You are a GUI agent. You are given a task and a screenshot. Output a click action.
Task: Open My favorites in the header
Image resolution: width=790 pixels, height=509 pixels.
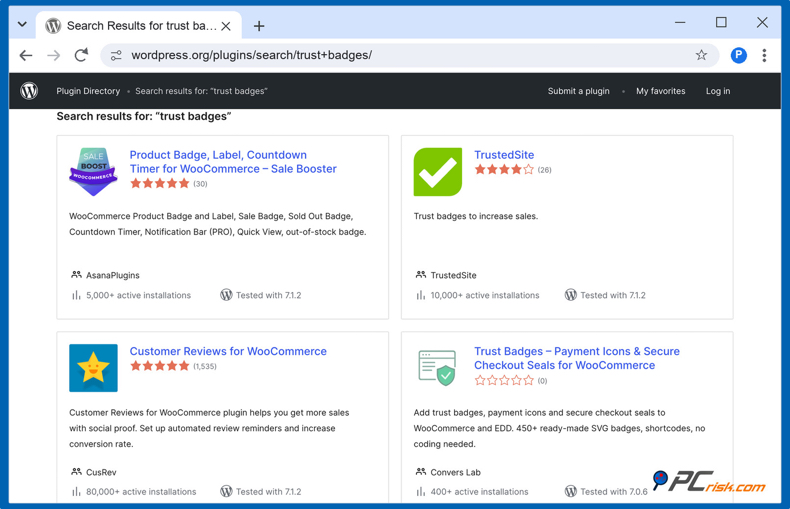661,91
